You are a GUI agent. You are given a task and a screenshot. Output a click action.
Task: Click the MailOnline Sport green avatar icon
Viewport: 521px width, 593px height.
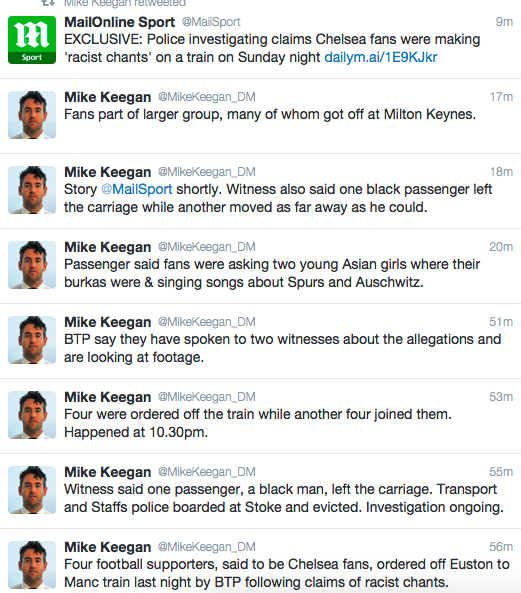[x=32, y=40]
